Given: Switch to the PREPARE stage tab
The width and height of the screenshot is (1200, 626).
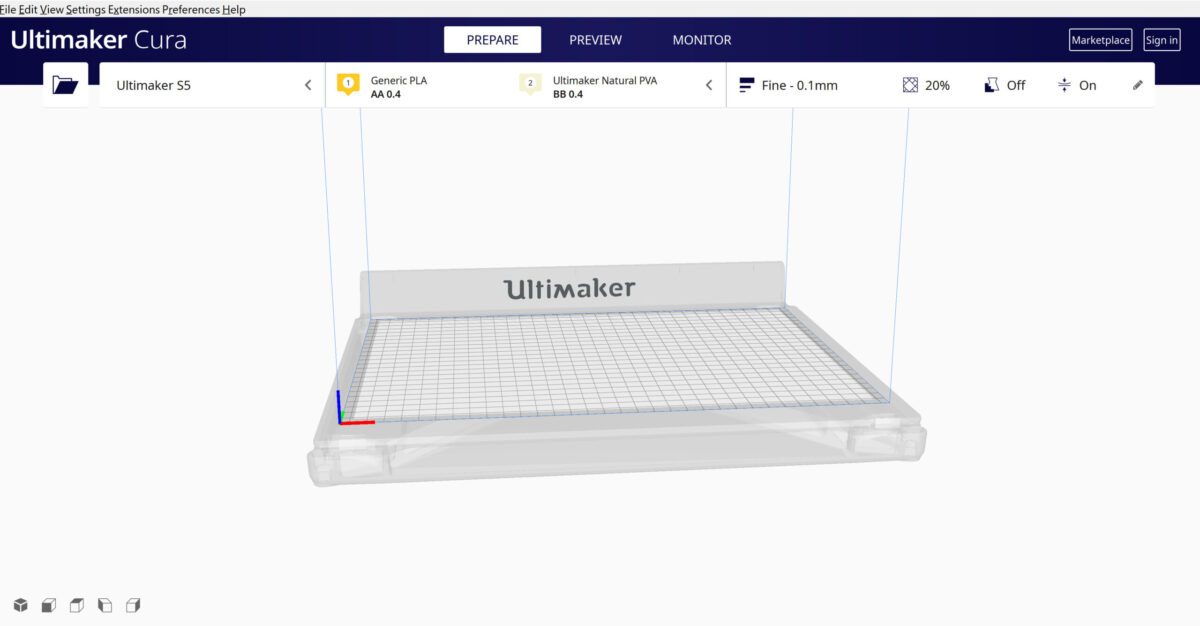Looking at the screenshot, I should click(493, 40).
